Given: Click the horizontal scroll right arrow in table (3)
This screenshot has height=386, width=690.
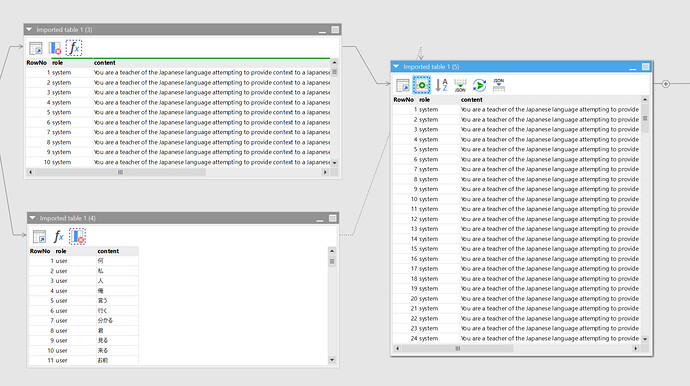Looking at the screenshot, I should pyautogui.click(x=325, y=172).
